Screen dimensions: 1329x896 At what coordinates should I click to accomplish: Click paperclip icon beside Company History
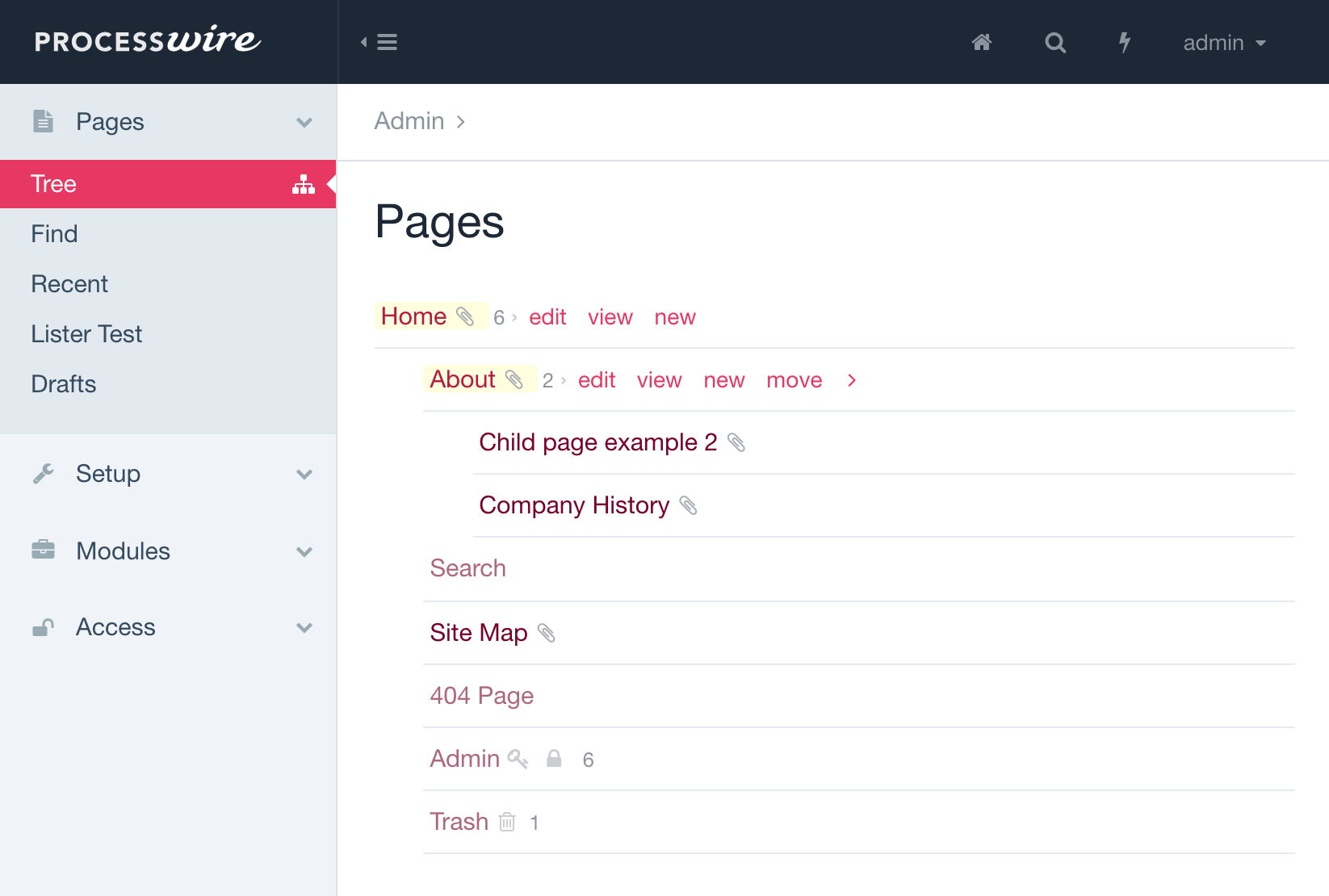tap(688, 505)
